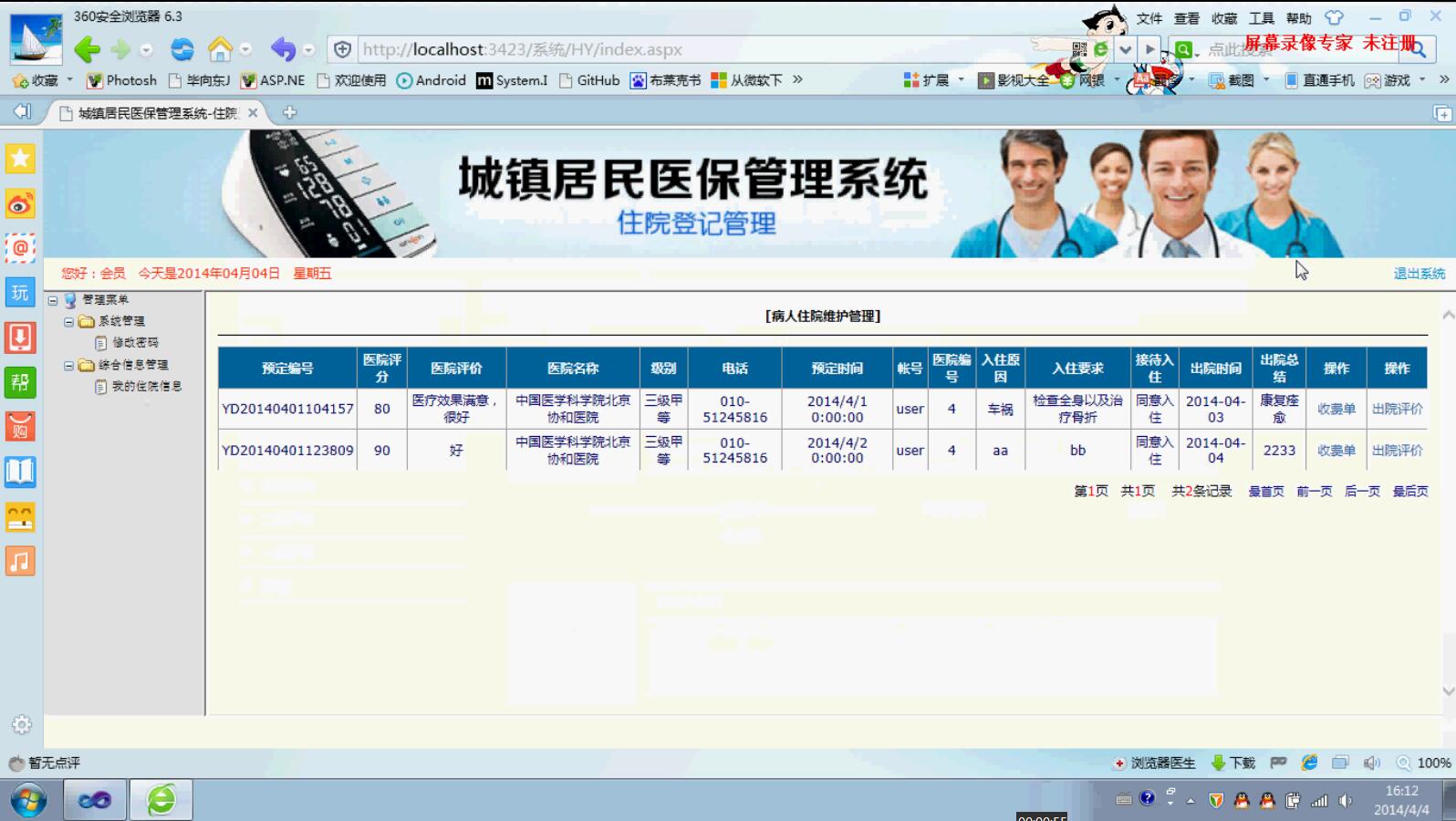Switch browser engine with green e icon

click(x=1101, y=49)
